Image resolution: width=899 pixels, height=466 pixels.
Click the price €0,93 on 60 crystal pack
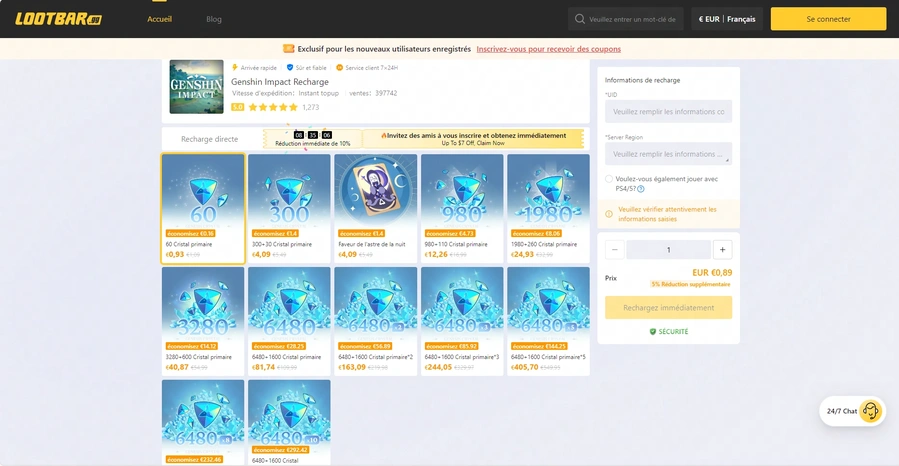[x=175, y=254]
